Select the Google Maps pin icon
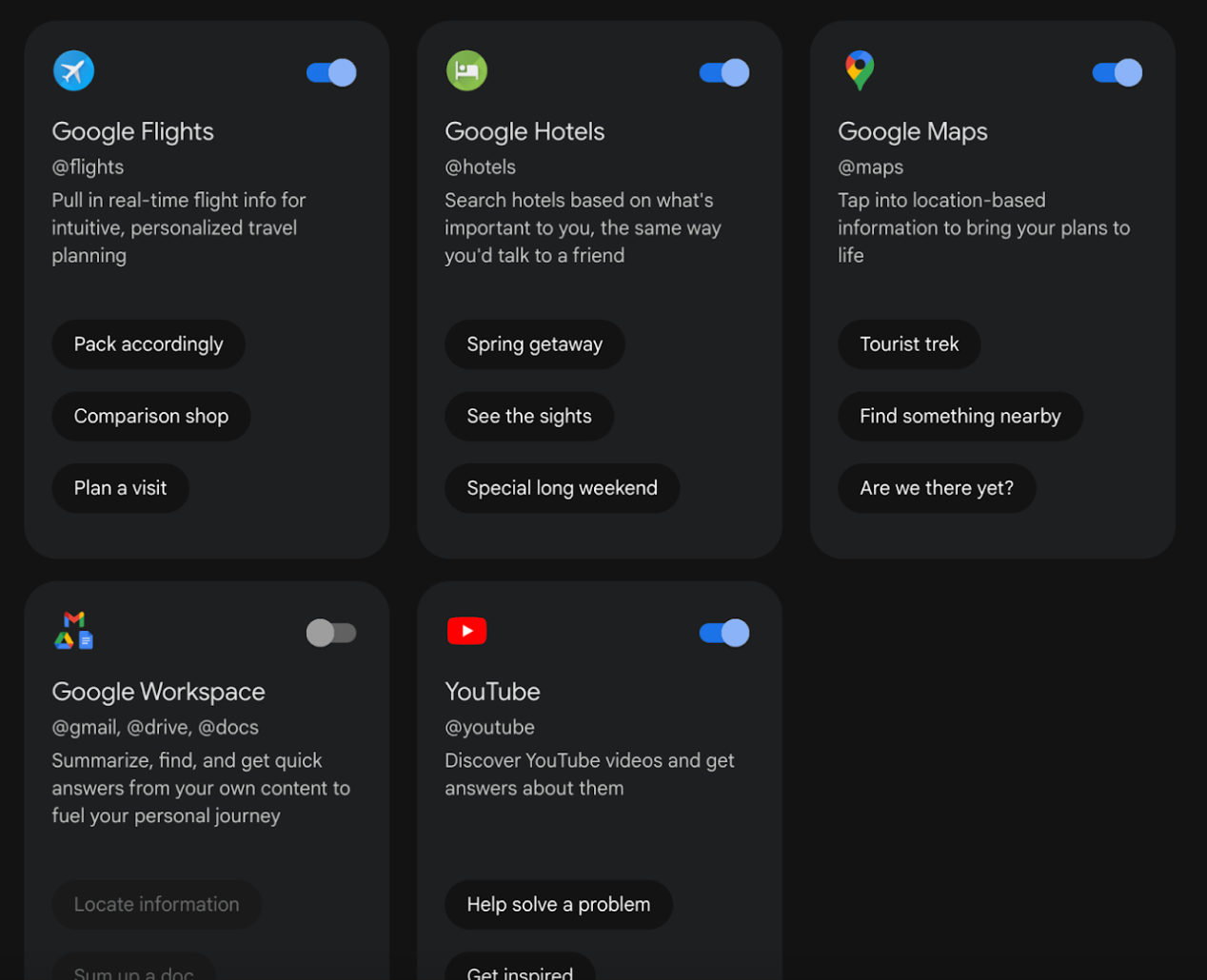 [859, 69]
